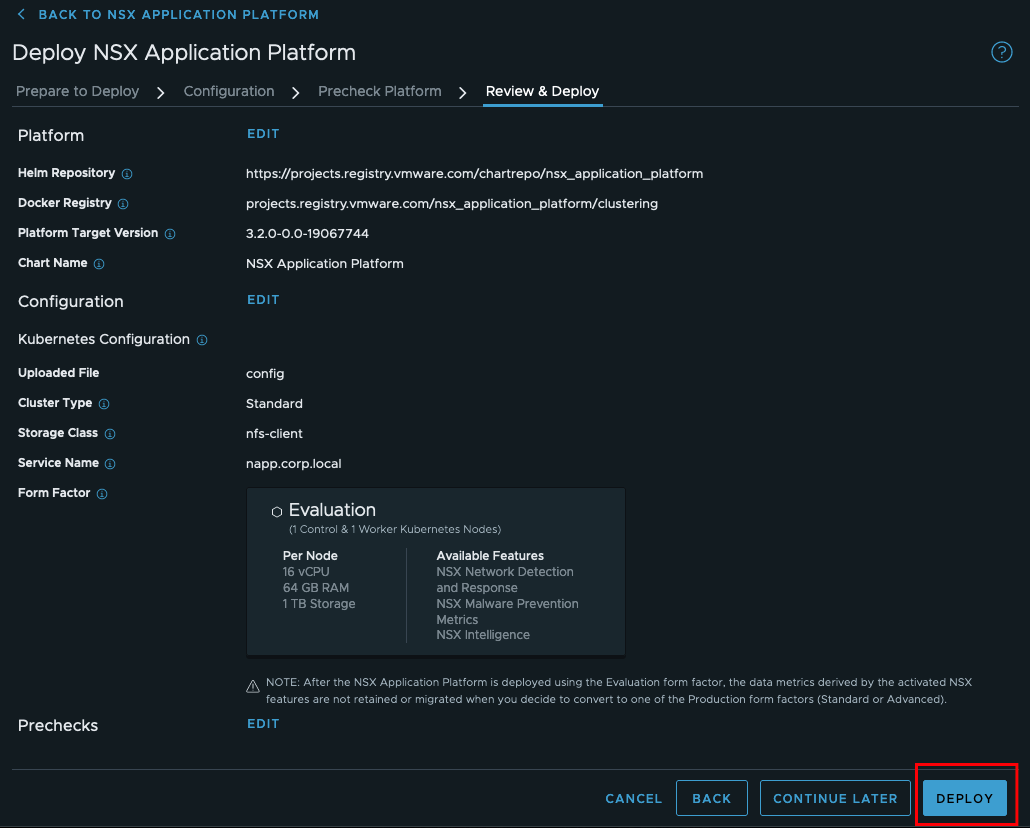Show info for Service Name
Screen dimensions: 1030x828
coord(110,464)
